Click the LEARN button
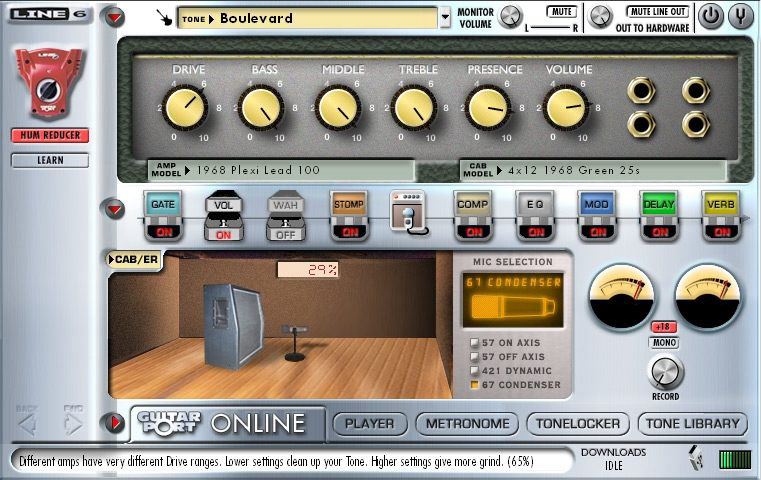The width and height of the screenshot is (761, 480). point(50,160)
